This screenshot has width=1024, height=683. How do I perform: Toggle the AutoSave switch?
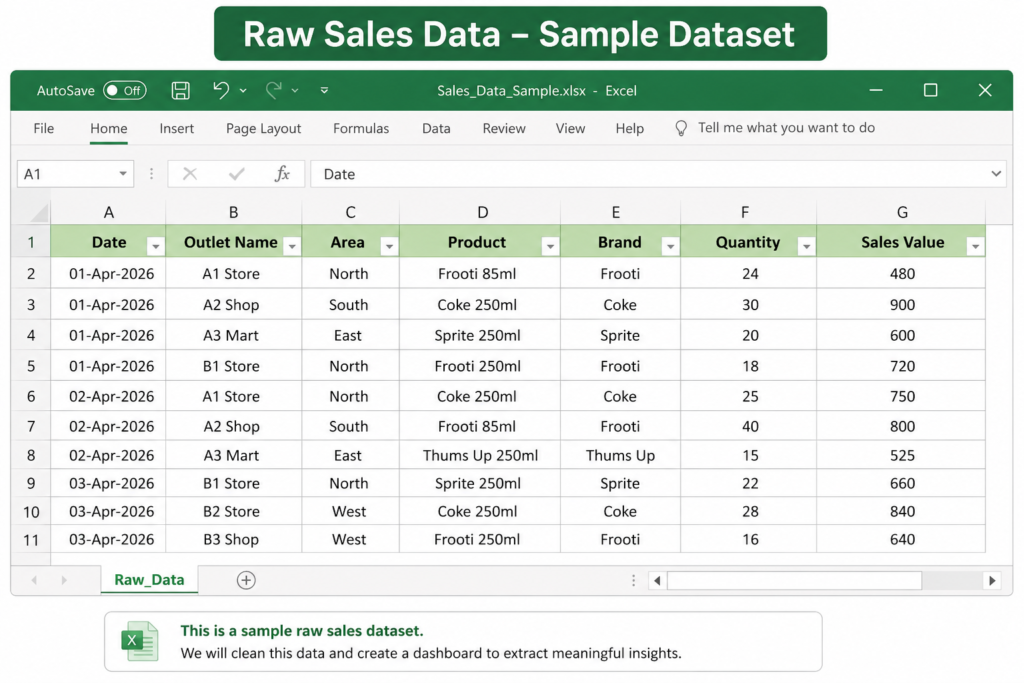coord(125,90)
